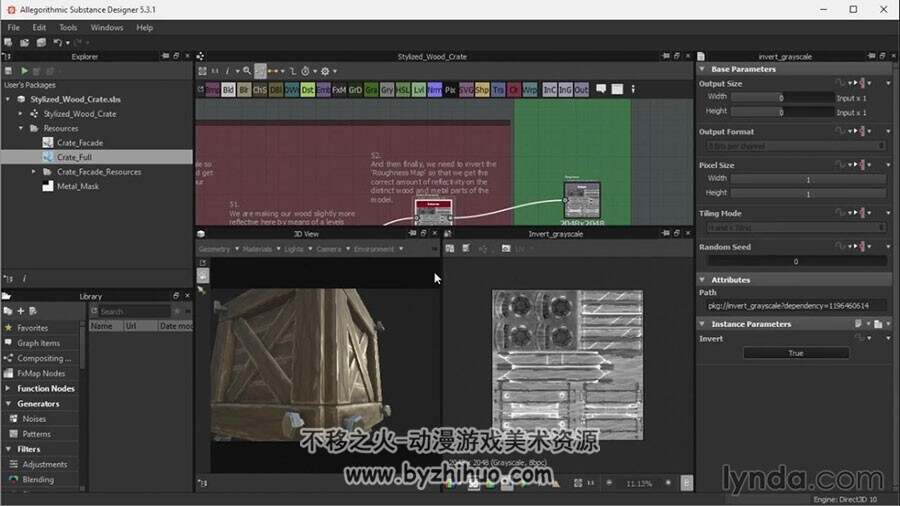Open the Windows menu
This screenshot has height=506, width=900.
point(107,28)
